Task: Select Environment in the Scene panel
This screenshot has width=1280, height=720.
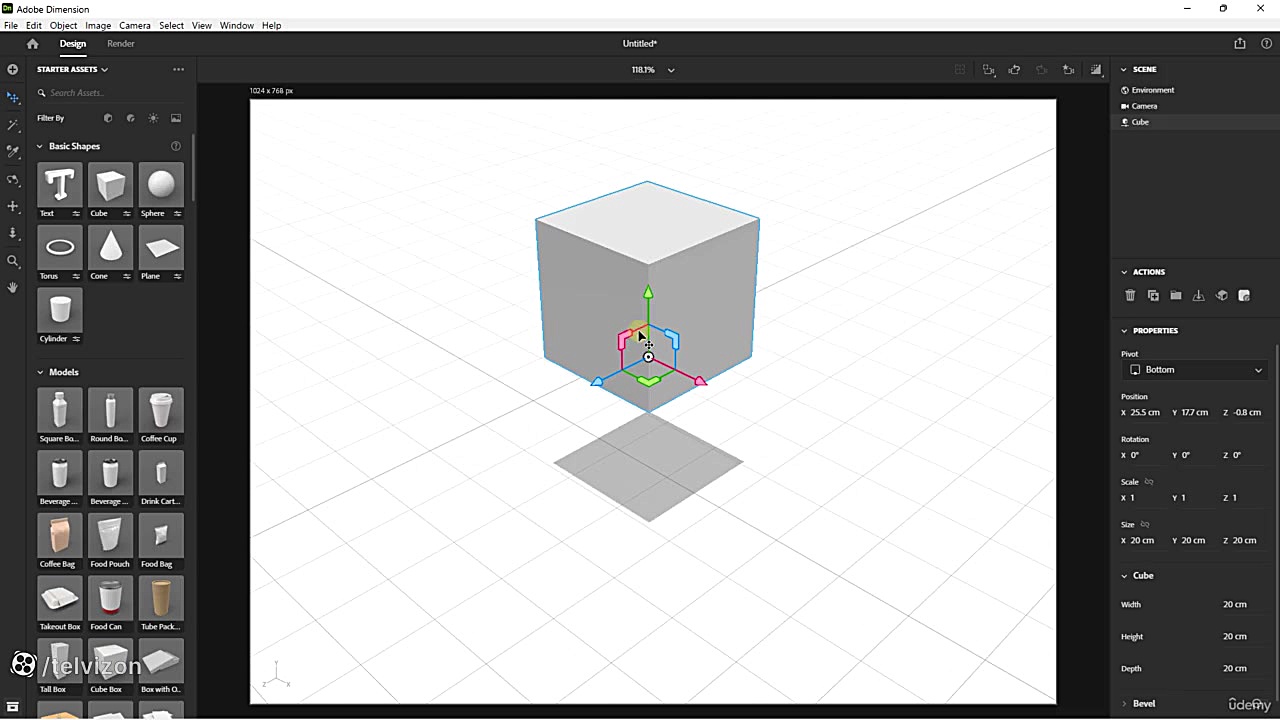Action: point(1152,90)
